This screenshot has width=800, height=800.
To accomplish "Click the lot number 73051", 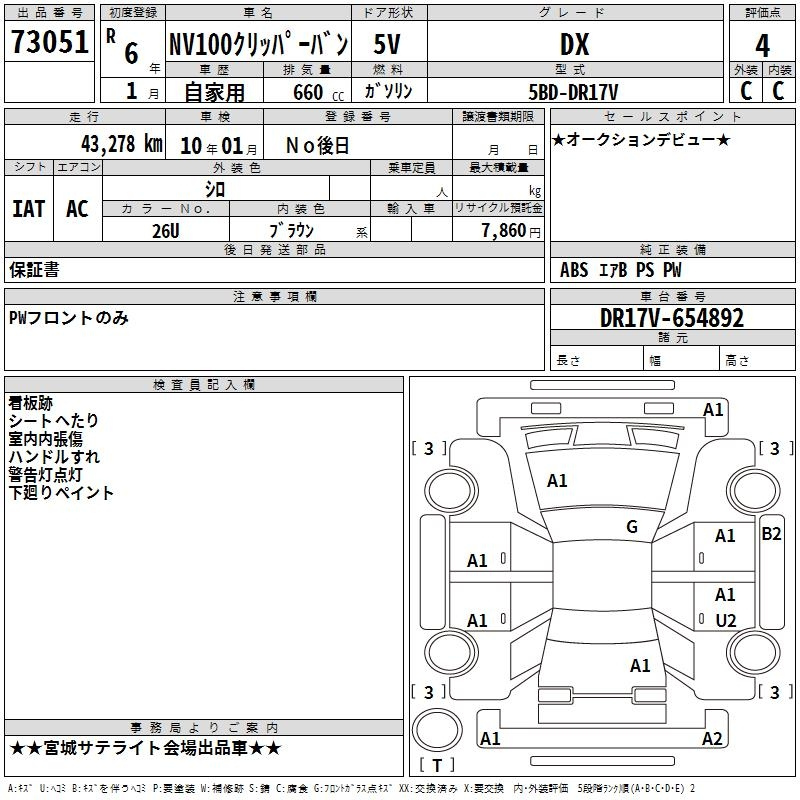I will coord(49,41).
